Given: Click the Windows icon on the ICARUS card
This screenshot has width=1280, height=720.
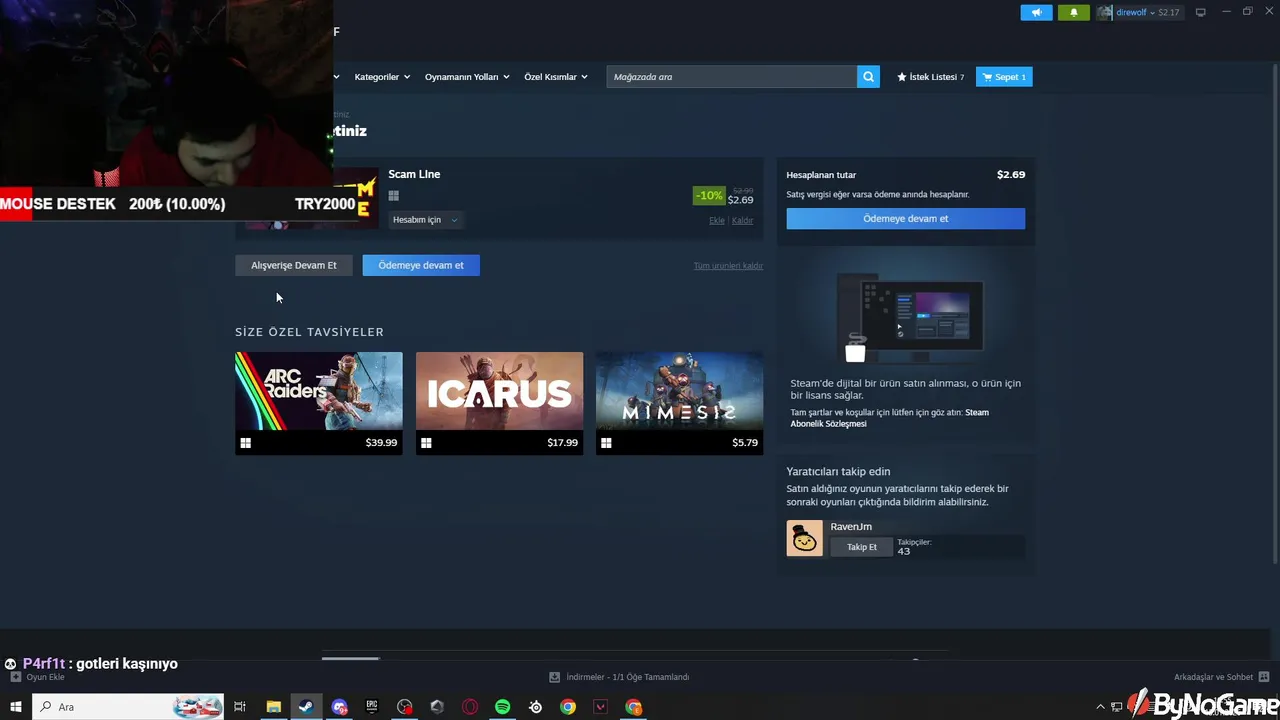Looking at the screenshot, I should coord(426,443).
